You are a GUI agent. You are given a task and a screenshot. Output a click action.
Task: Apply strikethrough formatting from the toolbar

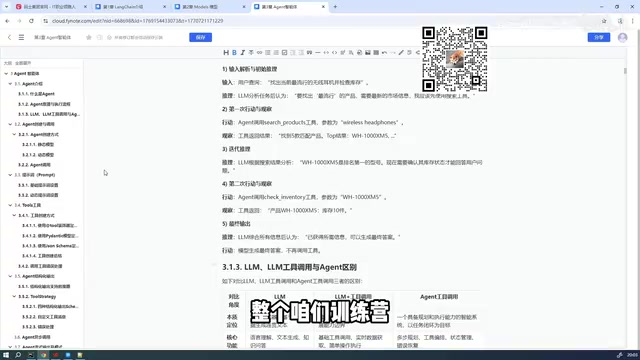point(251,53)
